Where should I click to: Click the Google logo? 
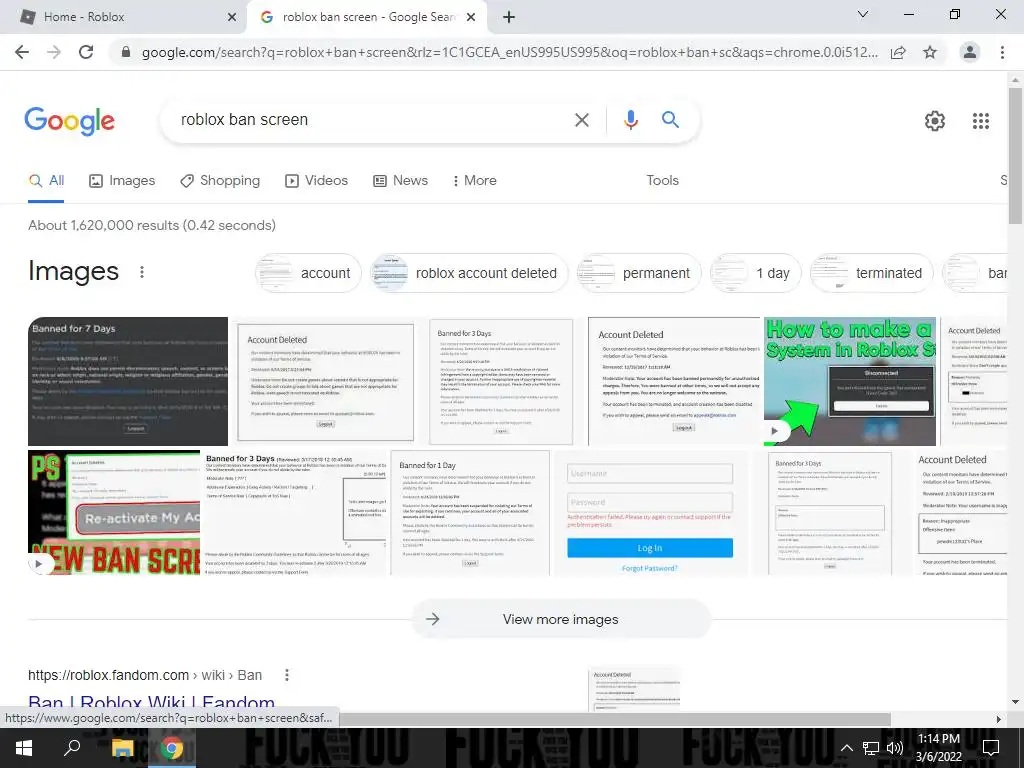point(69,121)
